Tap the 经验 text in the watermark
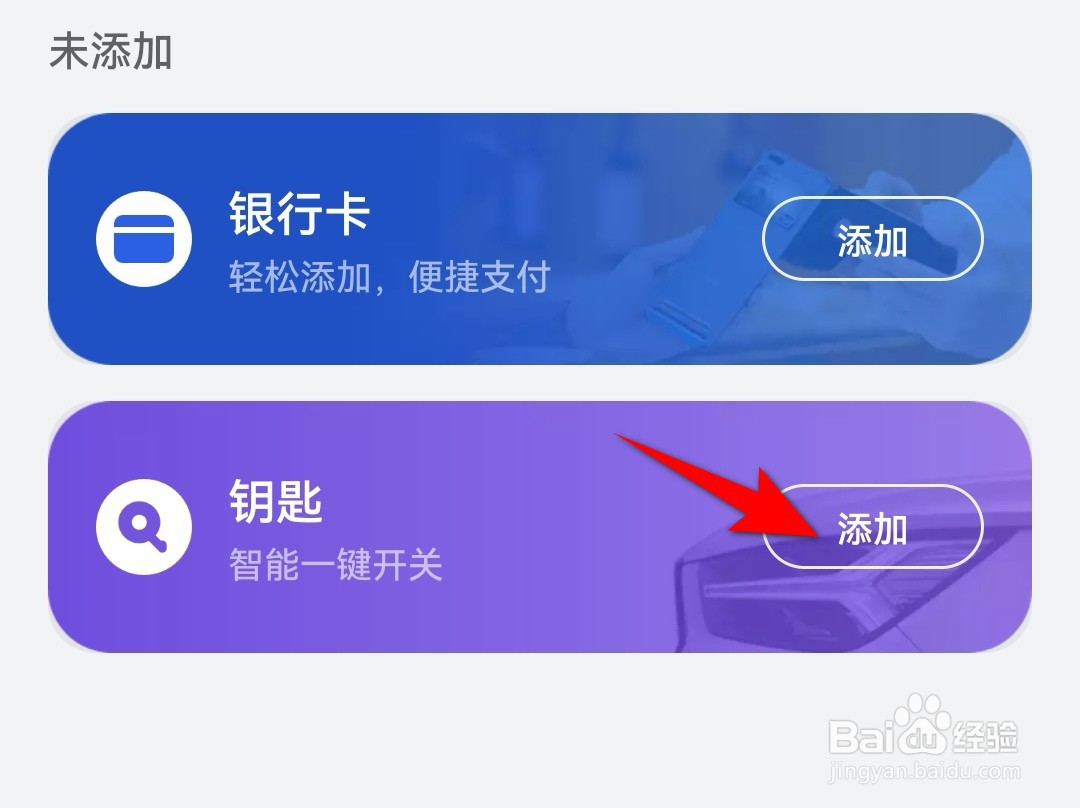1080x808 pixels. pos(986,737)
